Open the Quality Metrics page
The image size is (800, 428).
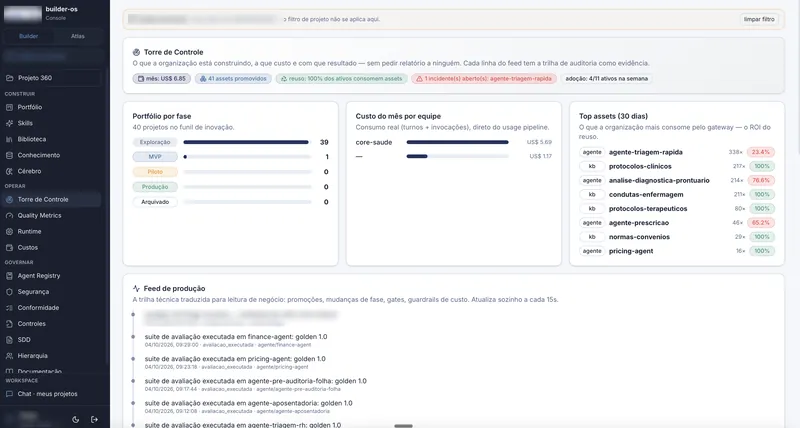point(53,215)
